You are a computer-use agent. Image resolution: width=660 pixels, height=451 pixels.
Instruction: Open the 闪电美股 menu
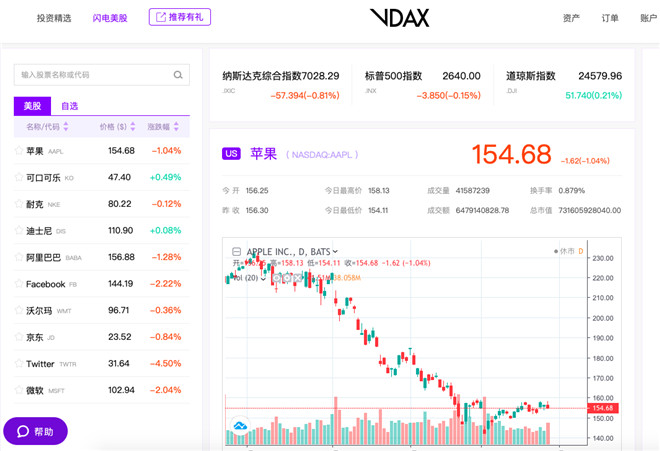pos(110,18)
